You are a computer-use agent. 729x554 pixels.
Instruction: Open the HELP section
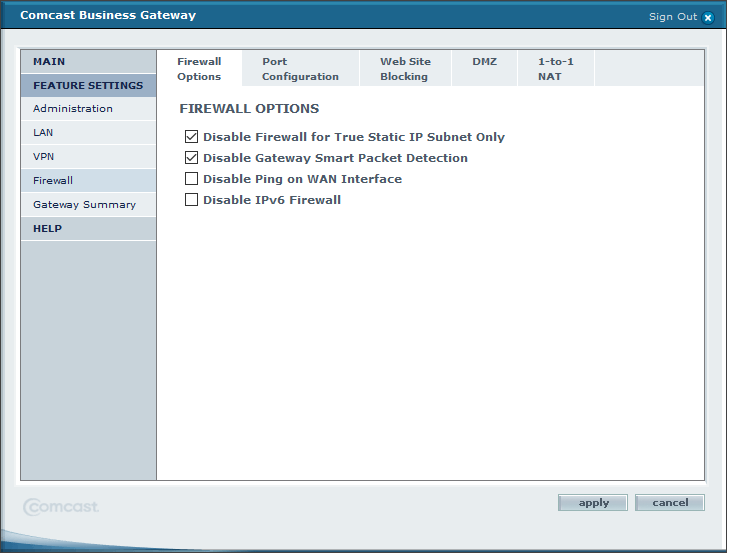click(88, 229)
